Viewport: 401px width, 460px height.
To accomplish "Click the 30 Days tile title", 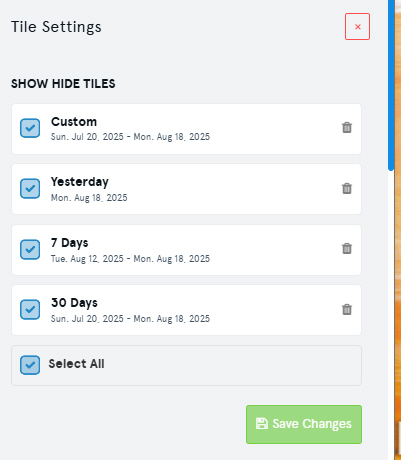I will pyautogui.click(x=74, y=303).
